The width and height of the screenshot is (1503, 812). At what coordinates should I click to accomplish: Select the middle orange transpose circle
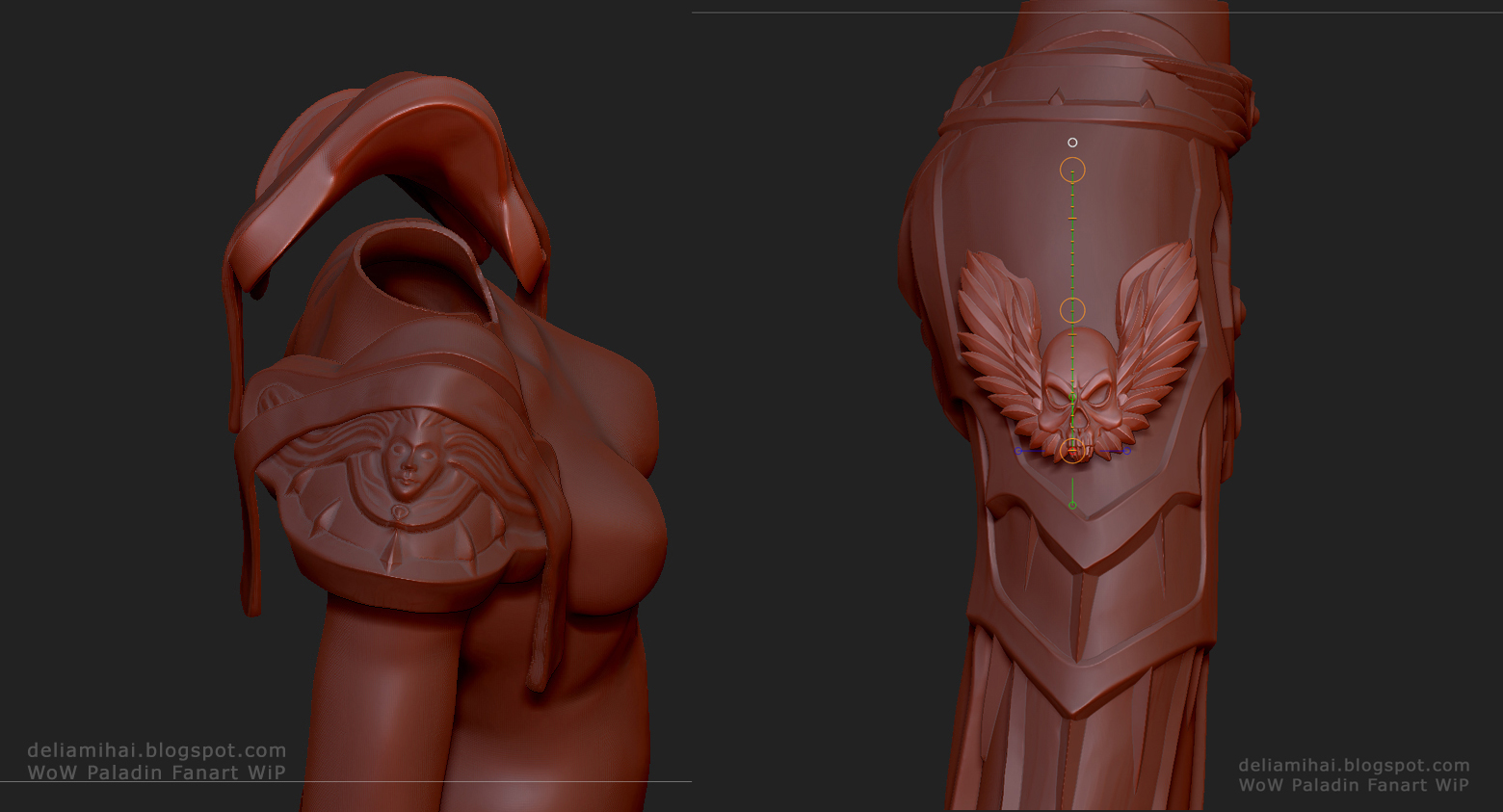tap(1072, 310)
